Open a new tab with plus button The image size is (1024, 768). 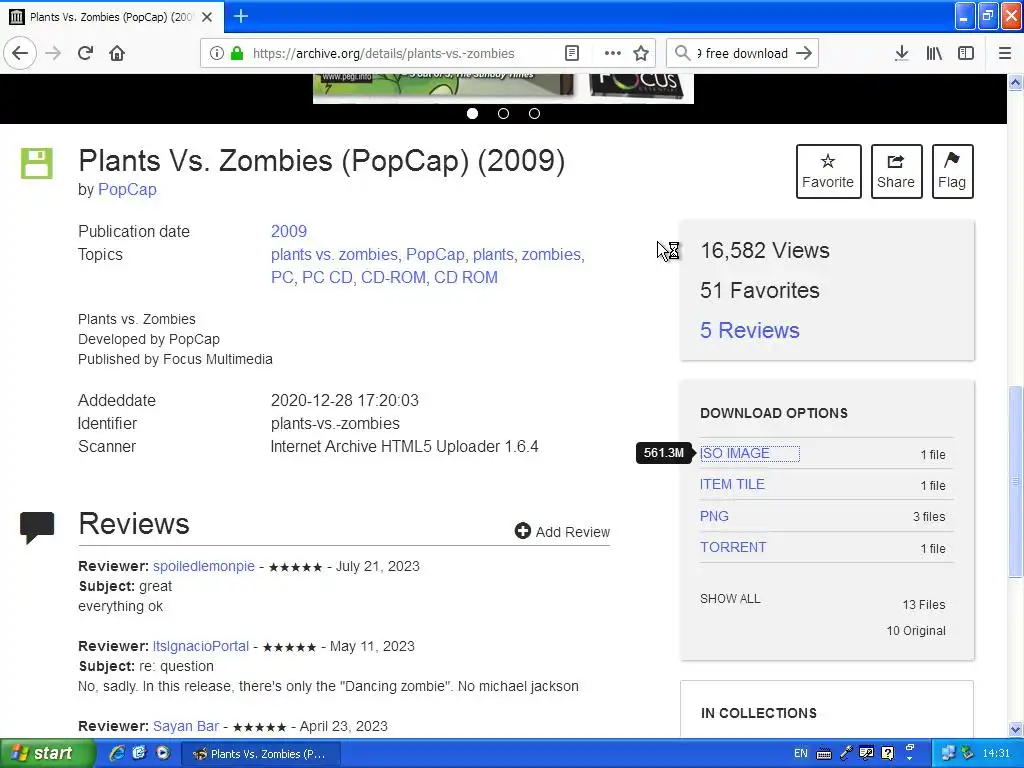(x=240, y=16)
